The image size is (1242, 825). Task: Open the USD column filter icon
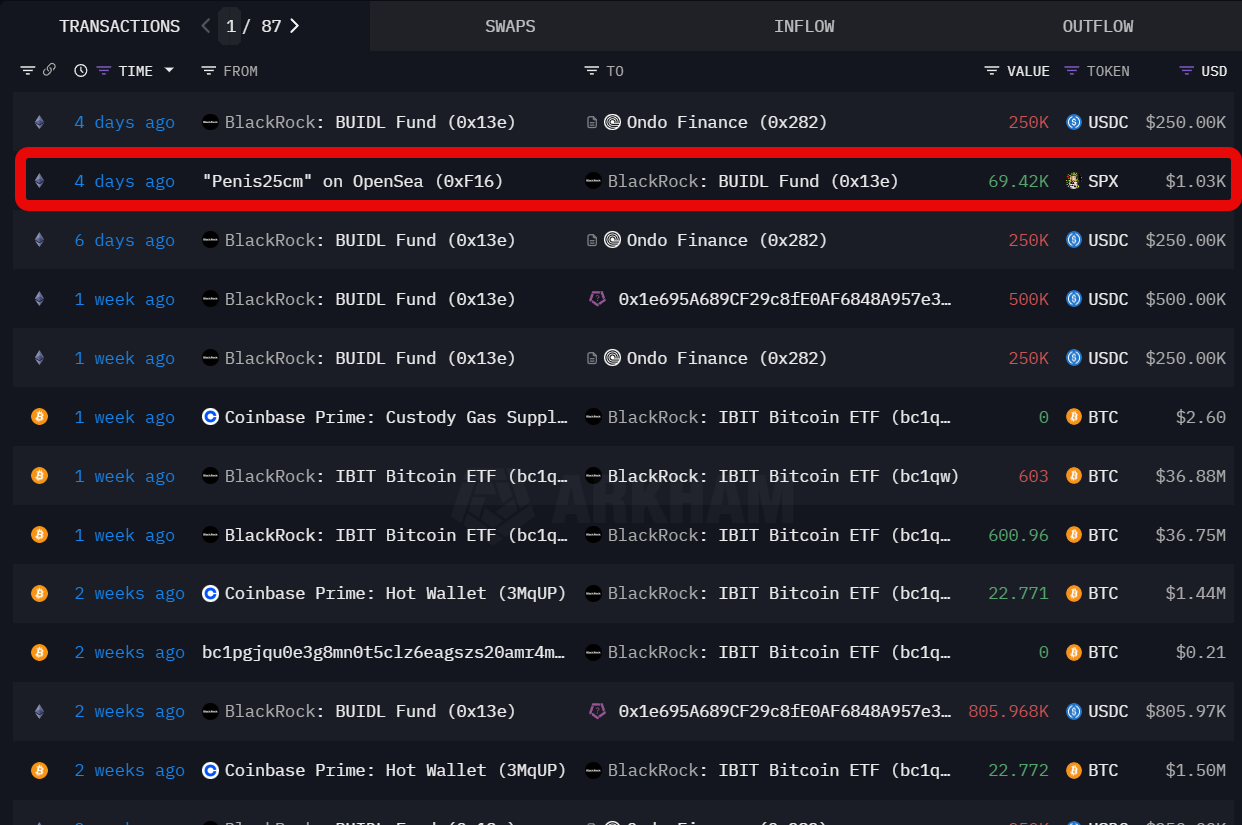1186,71
